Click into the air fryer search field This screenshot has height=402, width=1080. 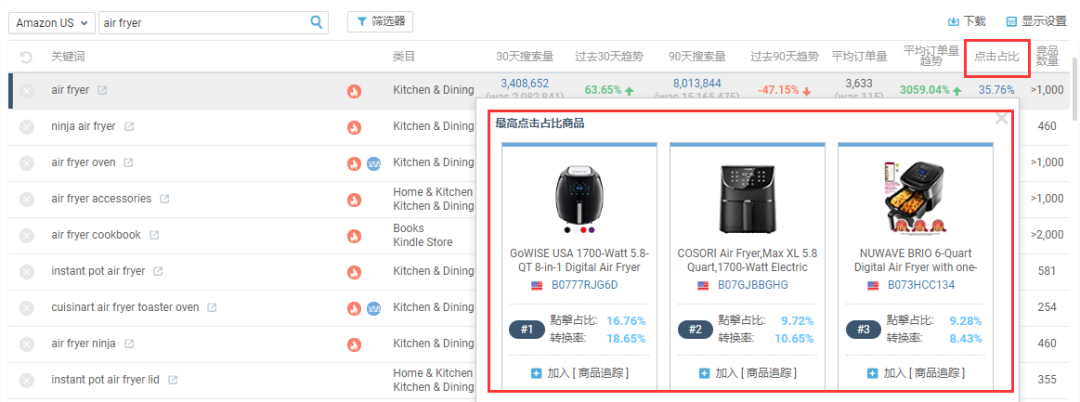coord(205,23)
